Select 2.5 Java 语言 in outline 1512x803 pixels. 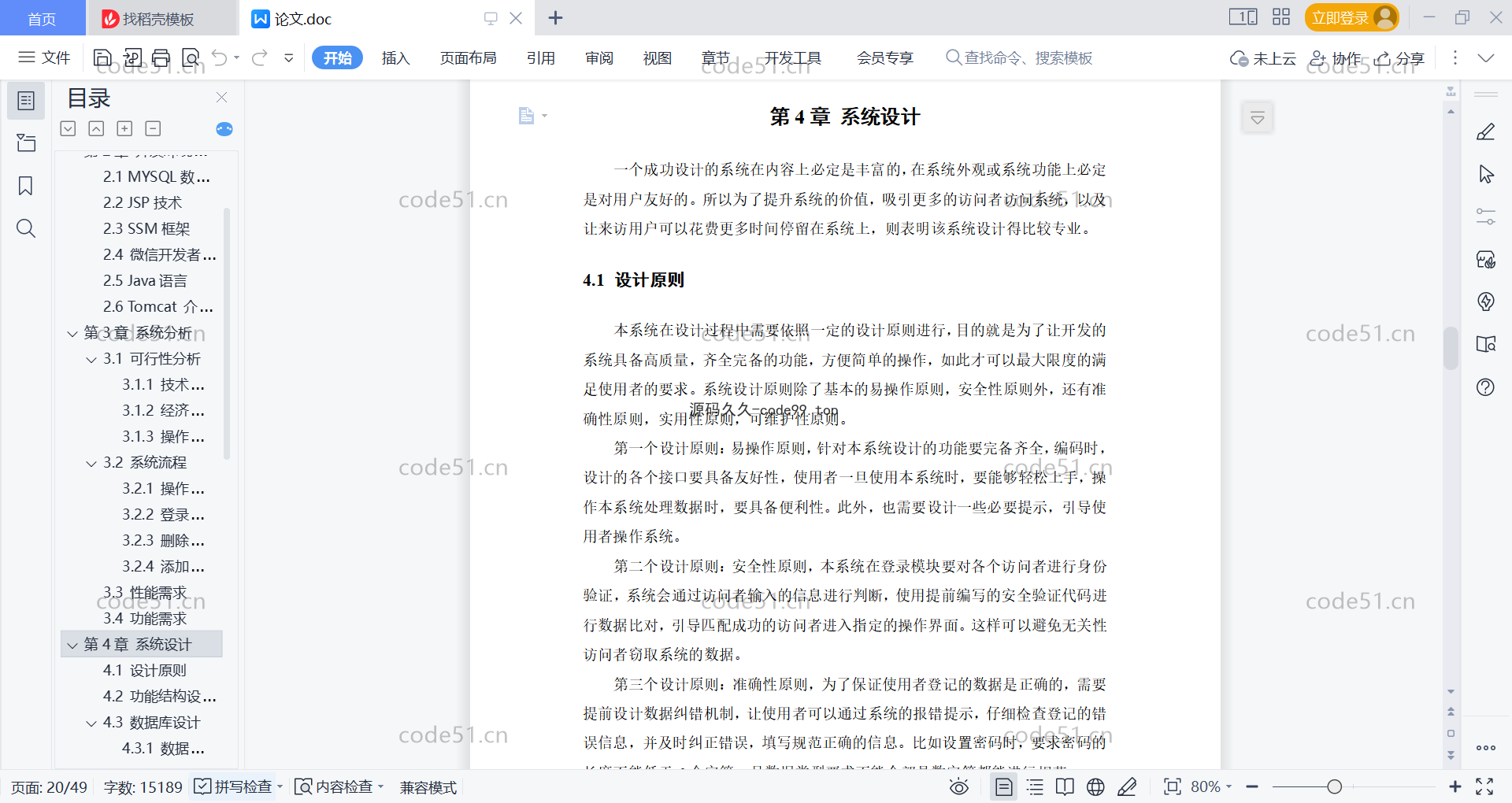(145, 281)
